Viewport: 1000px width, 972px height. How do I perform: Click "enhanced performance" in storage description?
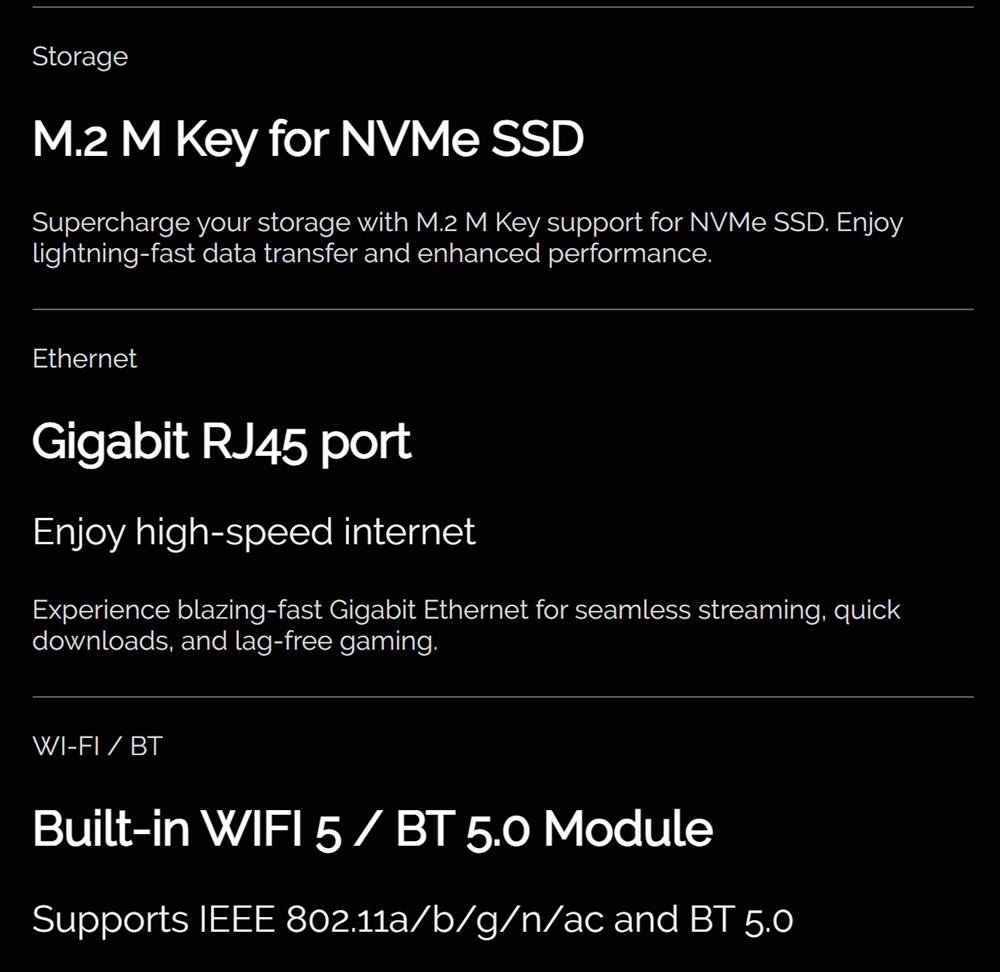[x=564, y=254]
